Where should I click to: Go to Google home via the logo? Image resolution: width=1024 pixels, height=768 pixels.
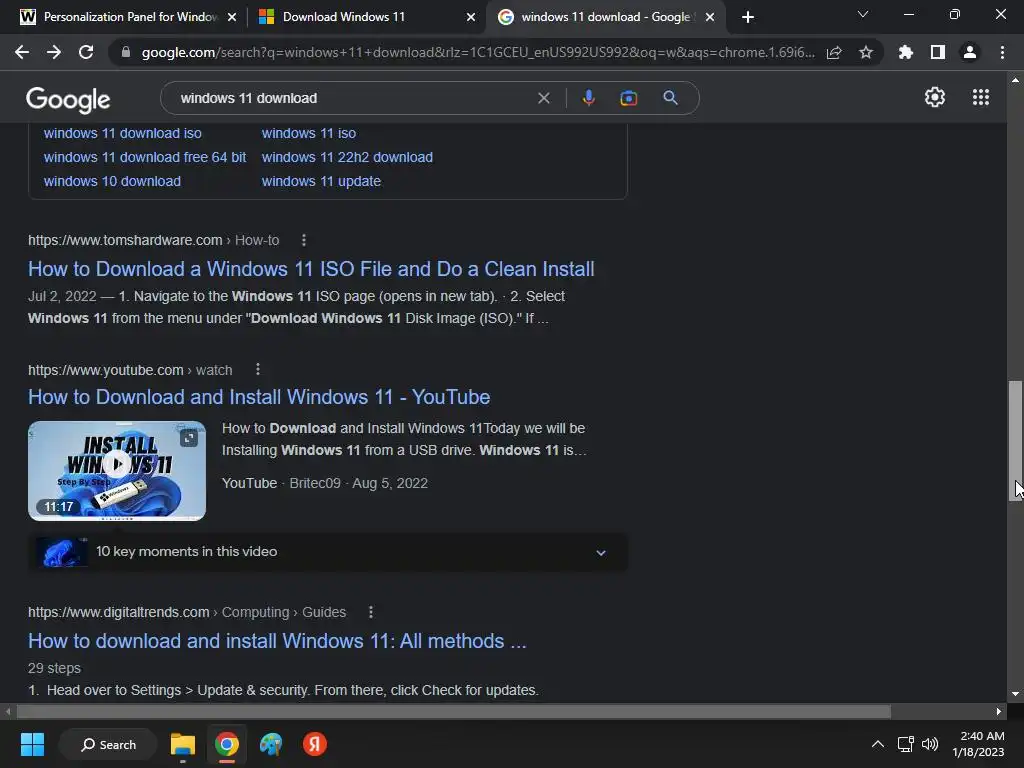coord(68,99)
